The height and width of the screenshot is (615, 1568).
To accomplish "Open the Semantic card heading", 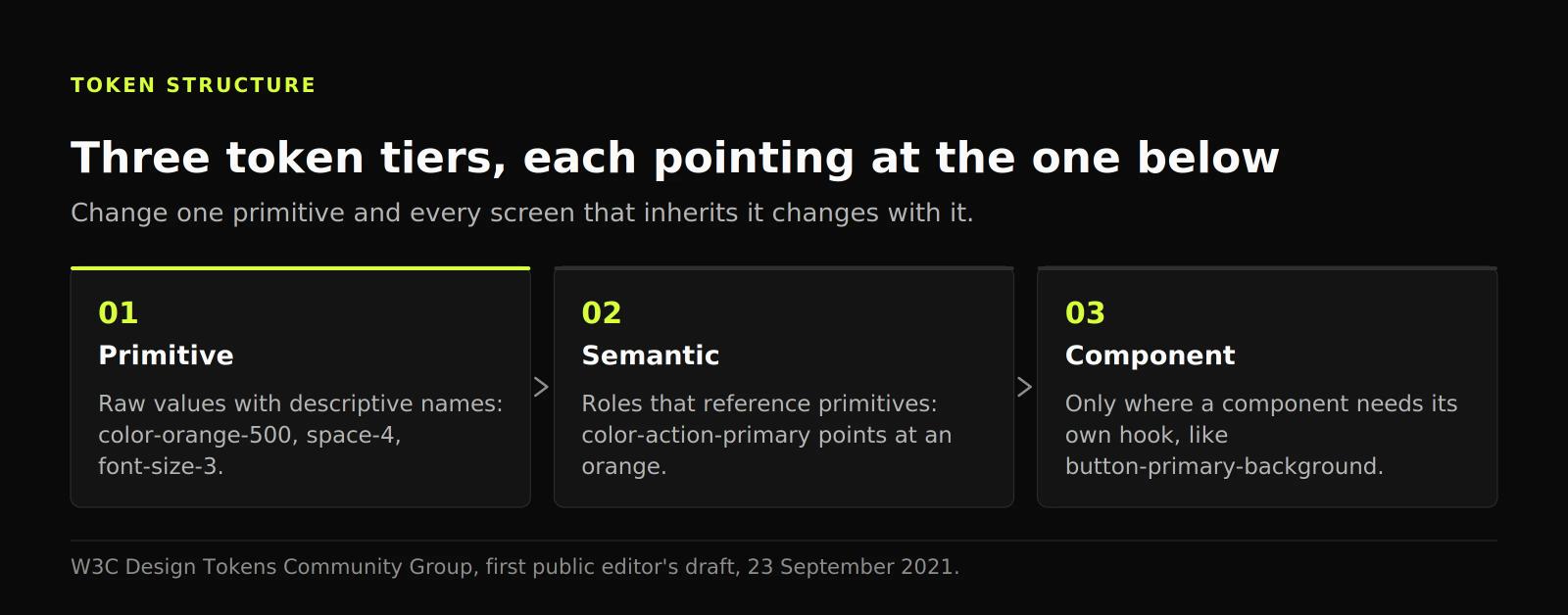I will point(651,355).
